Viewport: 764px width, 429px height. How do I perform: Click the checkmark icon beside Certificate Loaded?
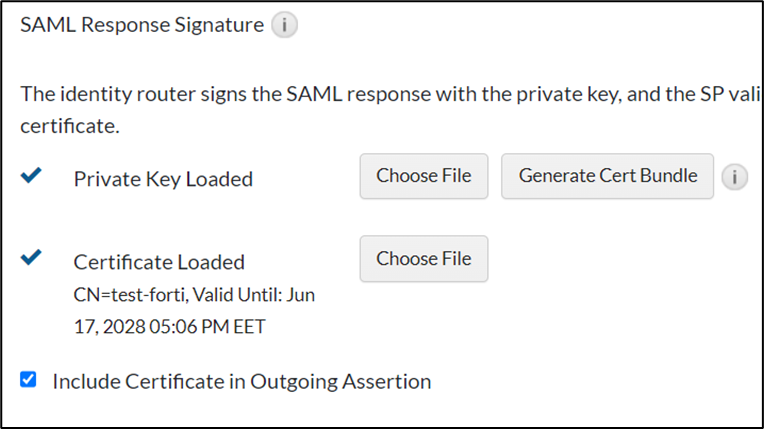pyautogui.click(x=31, y=258)
